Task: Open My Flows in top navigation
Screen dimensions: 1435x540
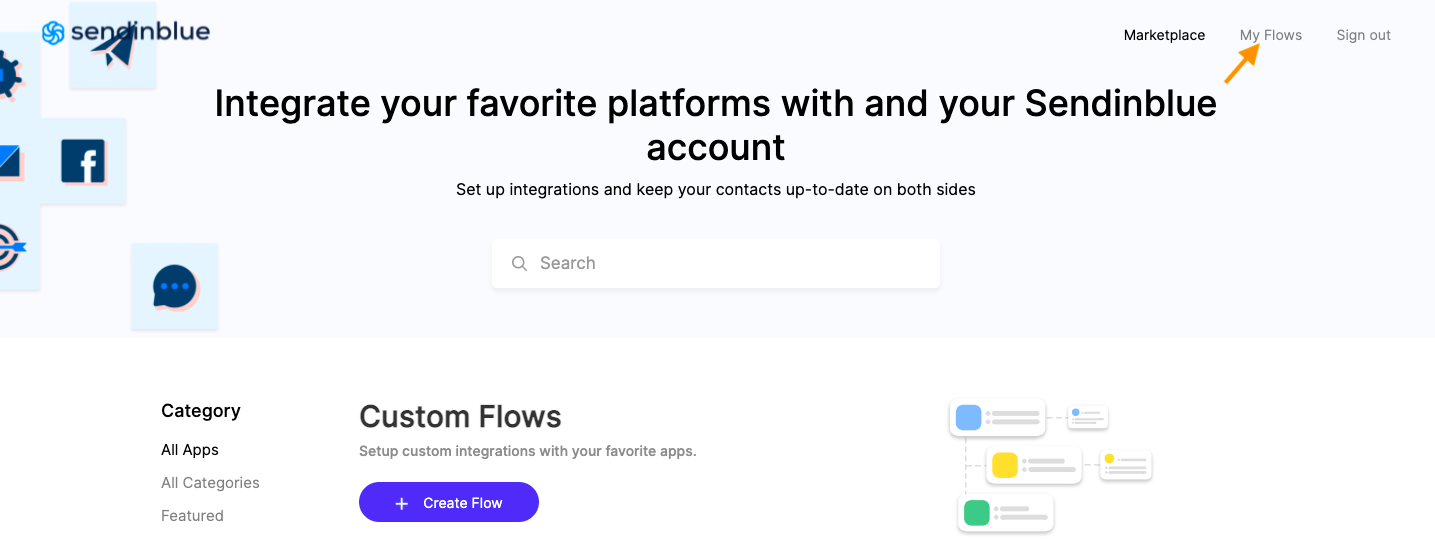Action: point(1271,35)
